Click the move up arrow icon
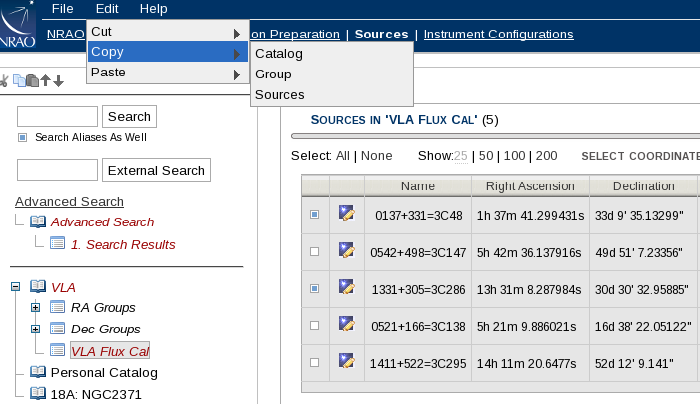 click(45, 81)
